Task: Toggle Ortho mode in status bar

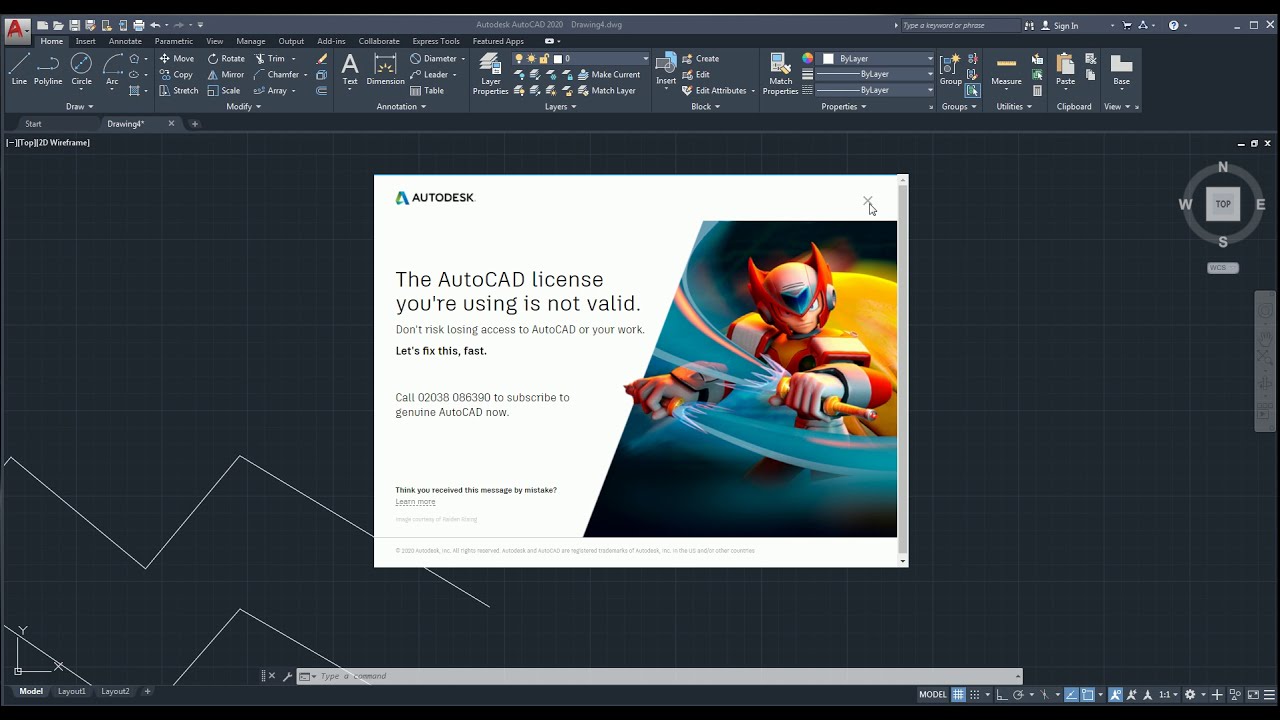Action: pyautogui.click(x=1002, y=694)
